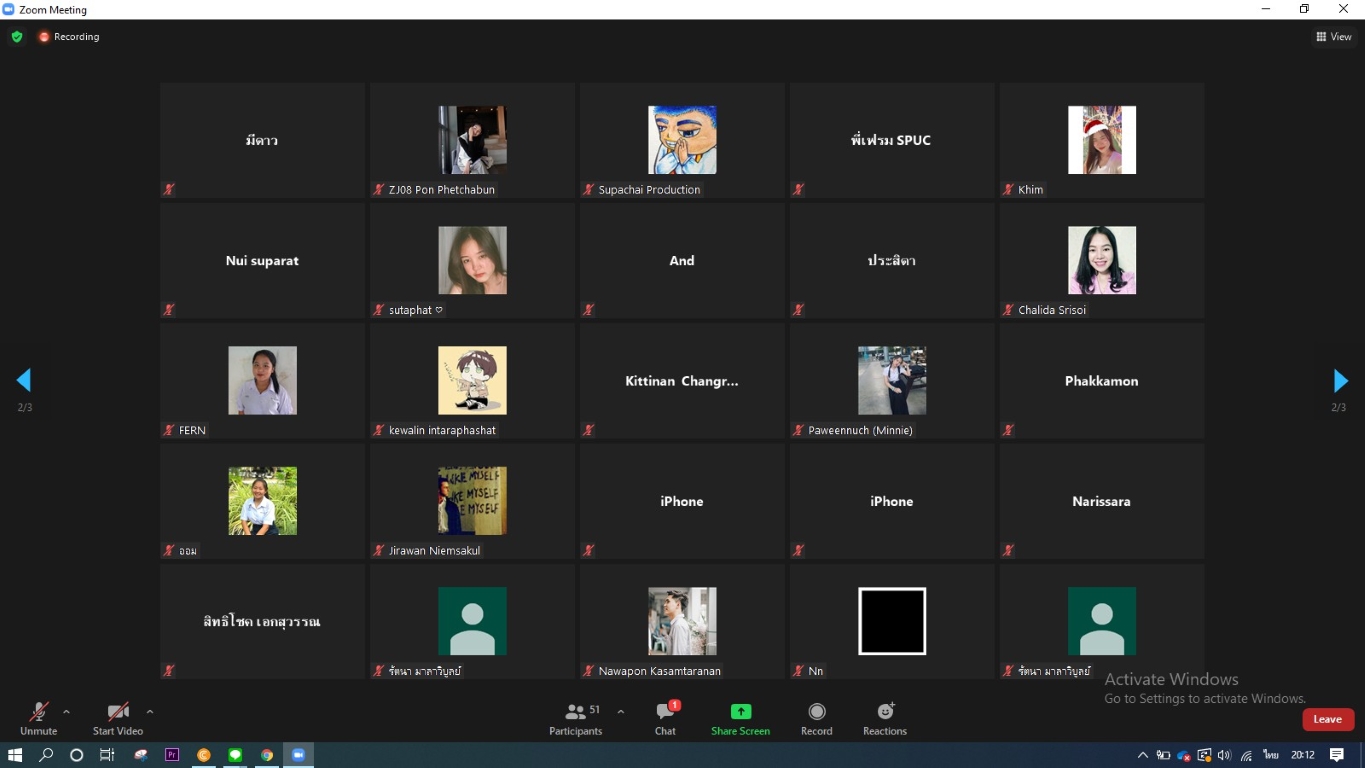
Task: Select the Narissara tile
Action: pyautogui.click(x=1102, y=501)
